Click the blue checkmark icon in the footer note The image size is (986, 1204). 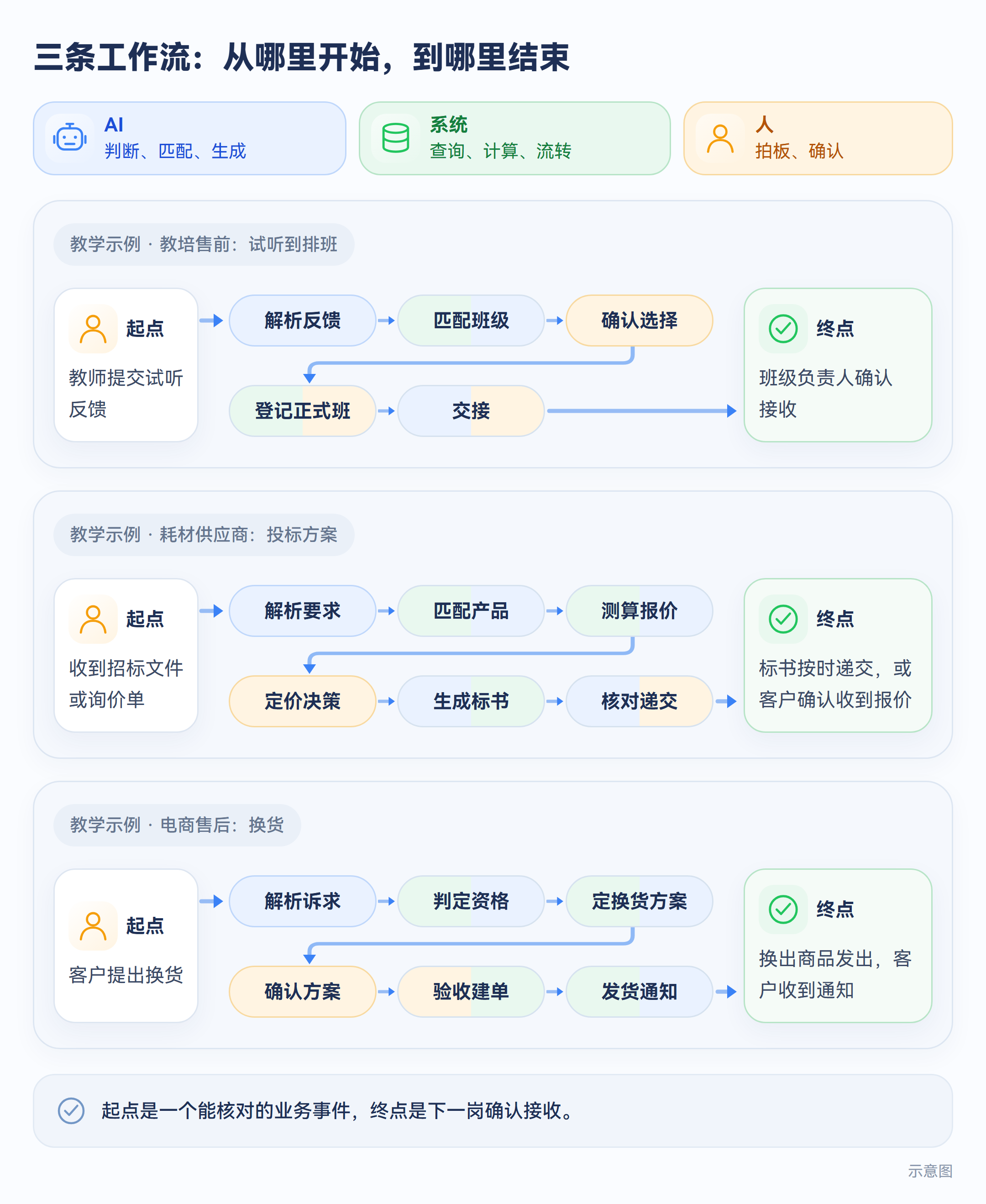[x=71, y=1111]
